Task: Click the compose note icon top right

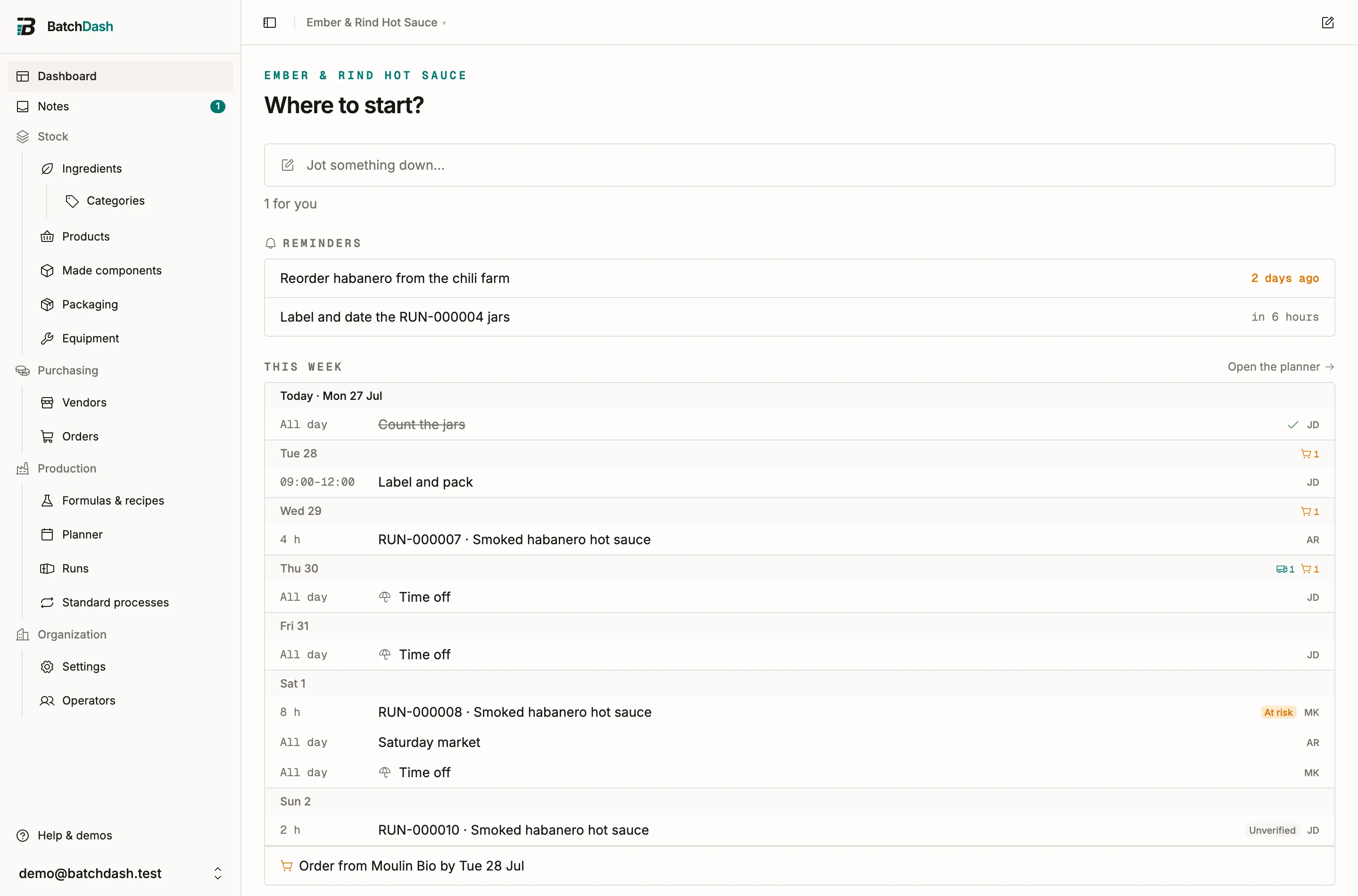Action: click(1328, 22)
